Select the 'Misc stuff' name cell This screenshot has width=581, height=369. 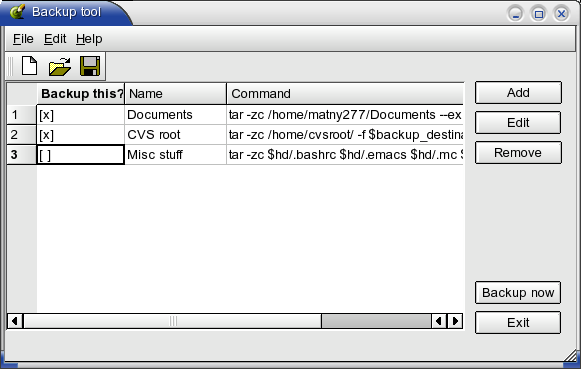tap(175, 154)
